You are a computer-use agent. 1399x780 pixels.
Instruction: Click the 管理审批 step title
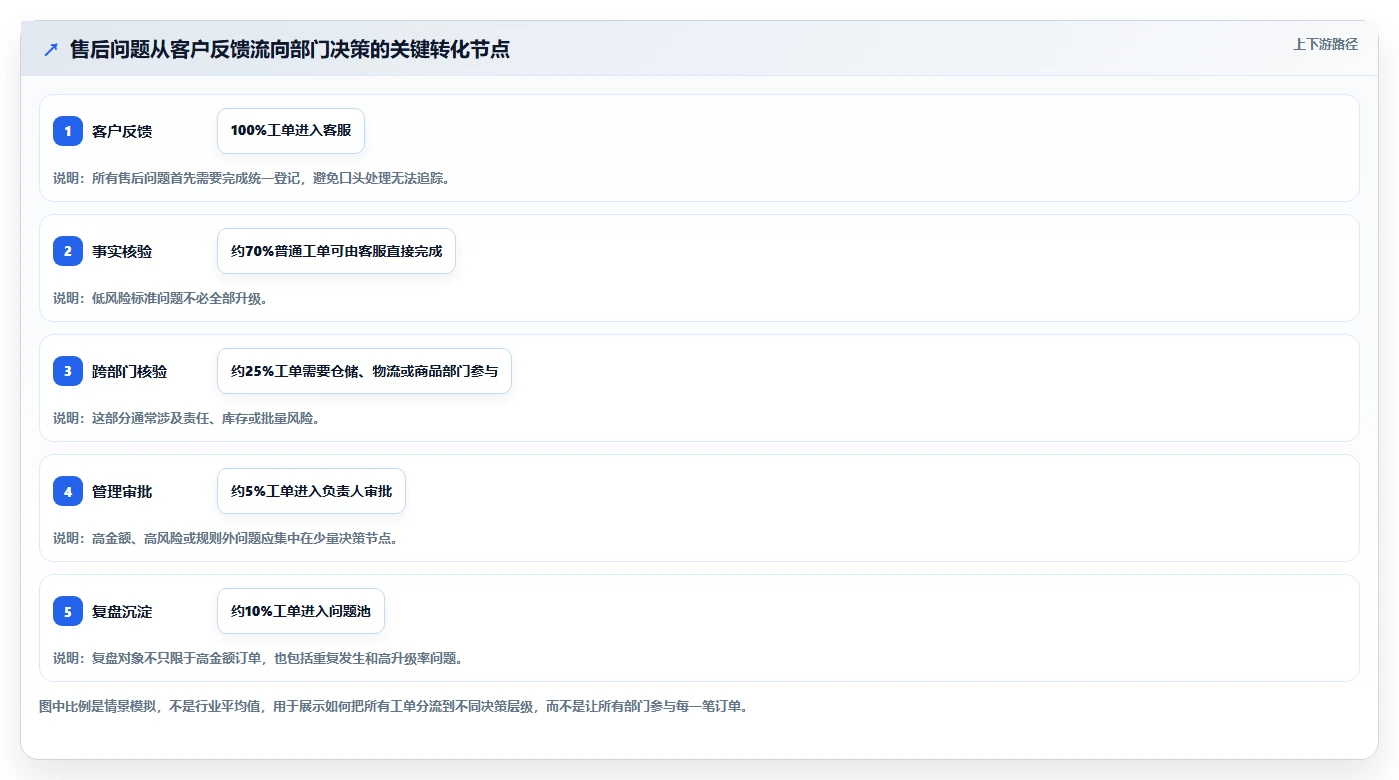(122, 491)
